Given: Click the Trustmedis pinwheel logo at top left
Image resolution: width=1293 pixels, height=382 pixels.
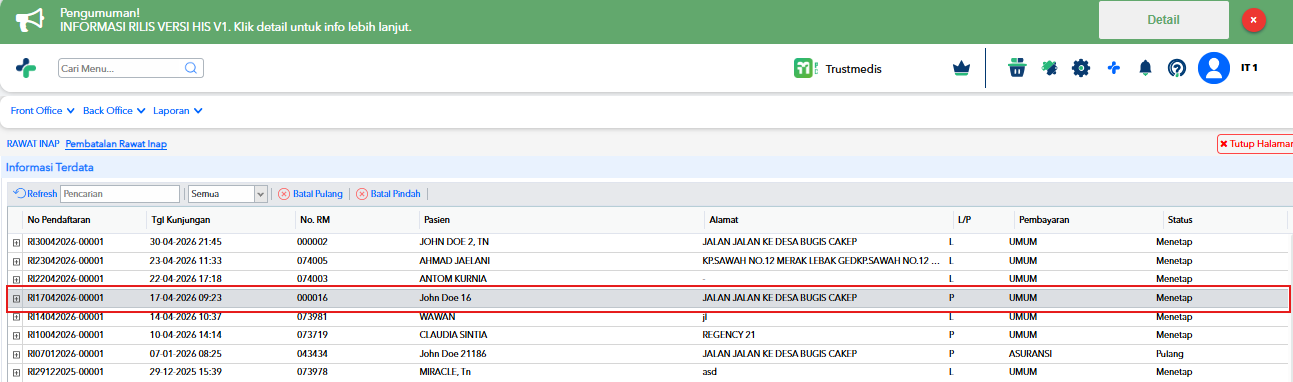Looking at the screenshot, I should [26, 68].
